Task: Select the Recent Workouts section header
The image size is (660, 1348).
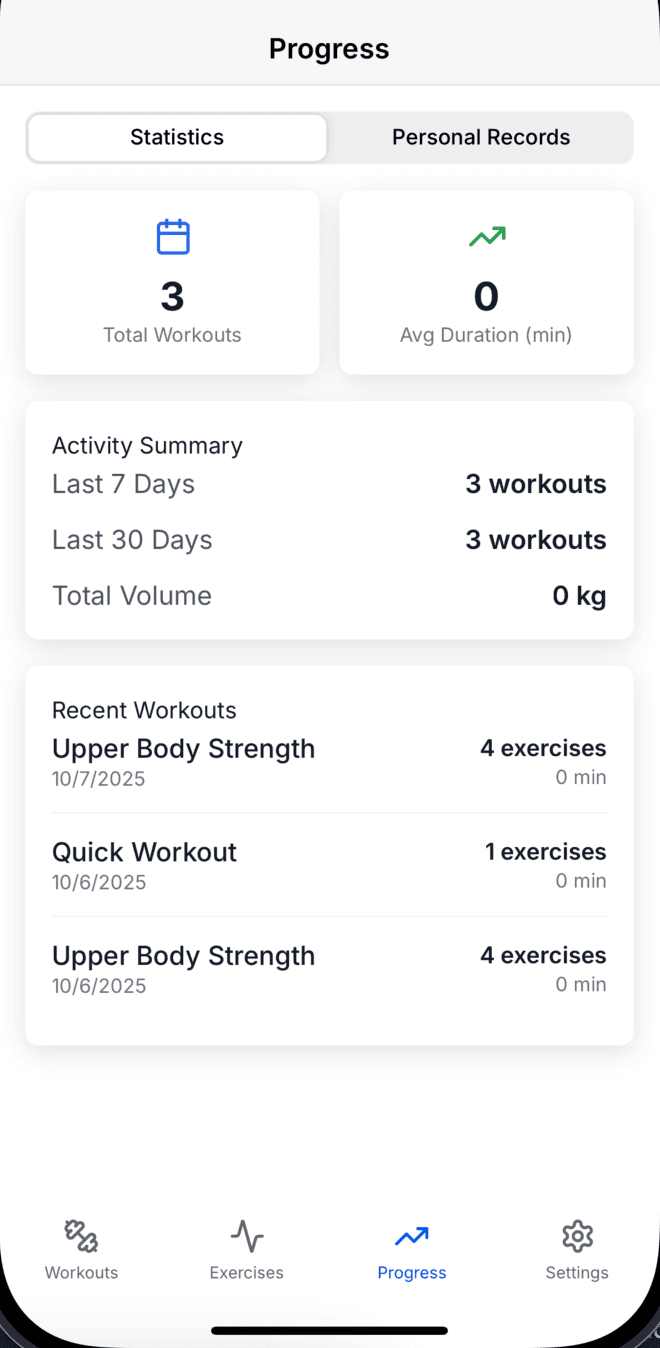Action: click(x=144, y=710)
